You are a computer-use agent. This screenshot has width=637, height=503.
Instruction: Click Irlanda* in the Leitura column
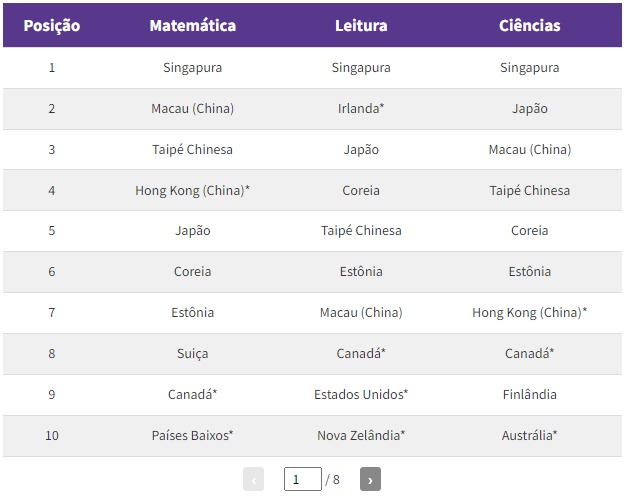tap(361, 109)
